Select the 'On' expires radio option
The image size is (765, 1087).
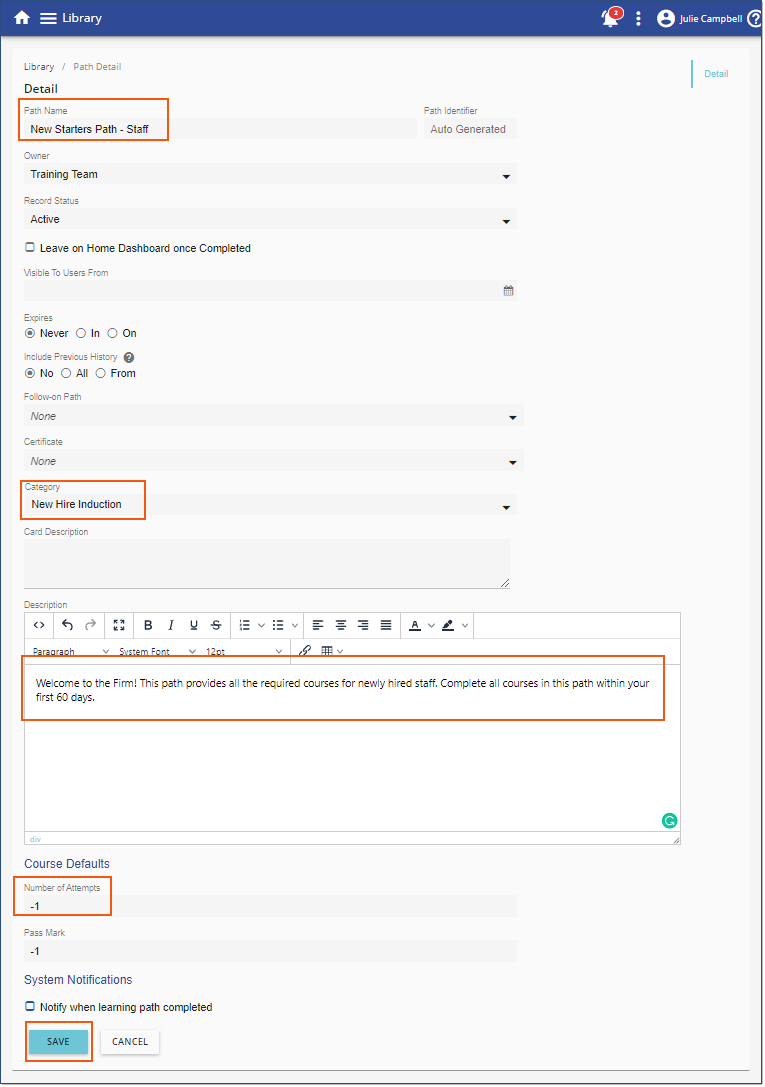113,333
